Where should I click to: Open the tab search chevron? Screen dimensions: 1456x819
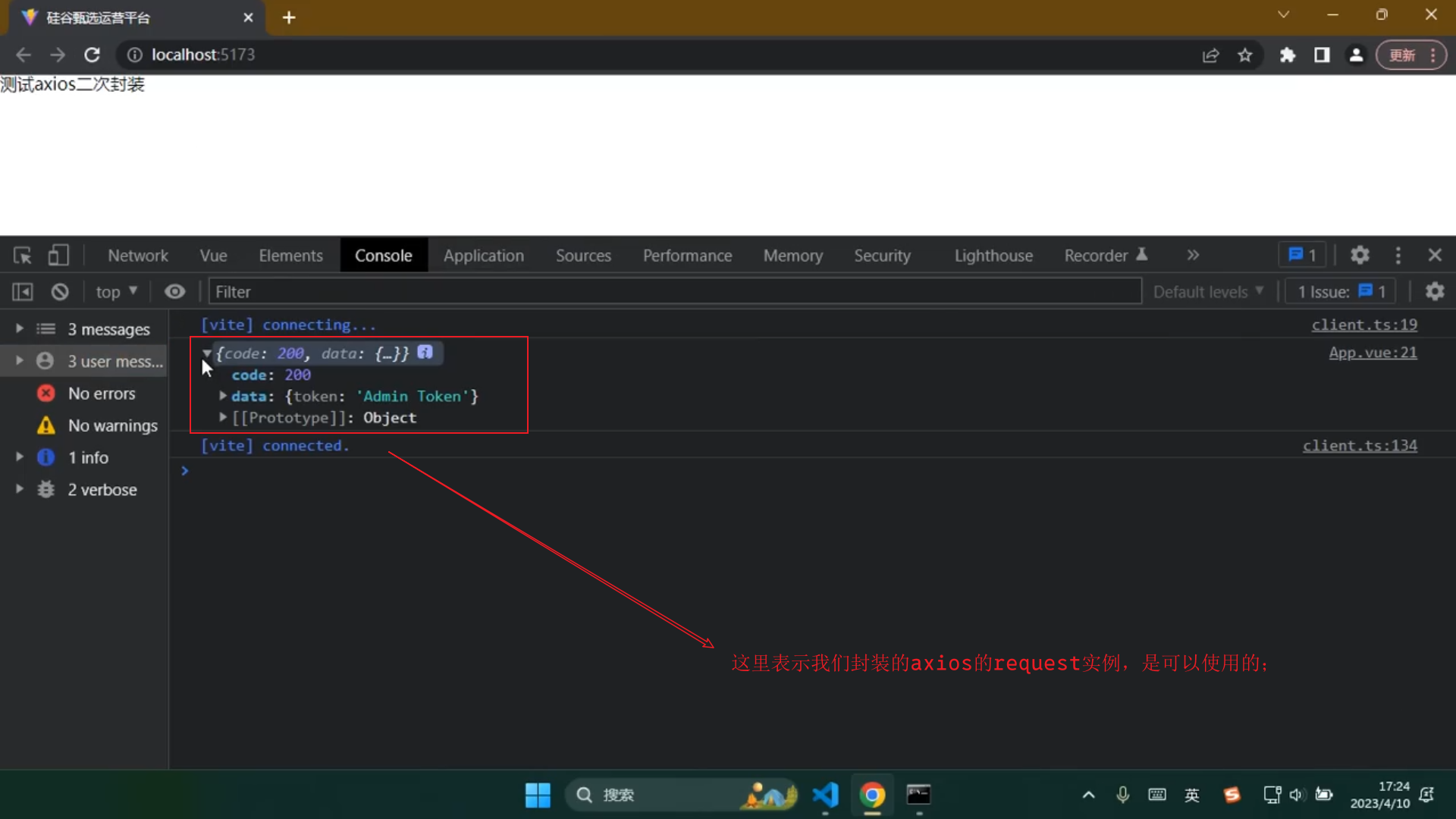pos(1283,14)
